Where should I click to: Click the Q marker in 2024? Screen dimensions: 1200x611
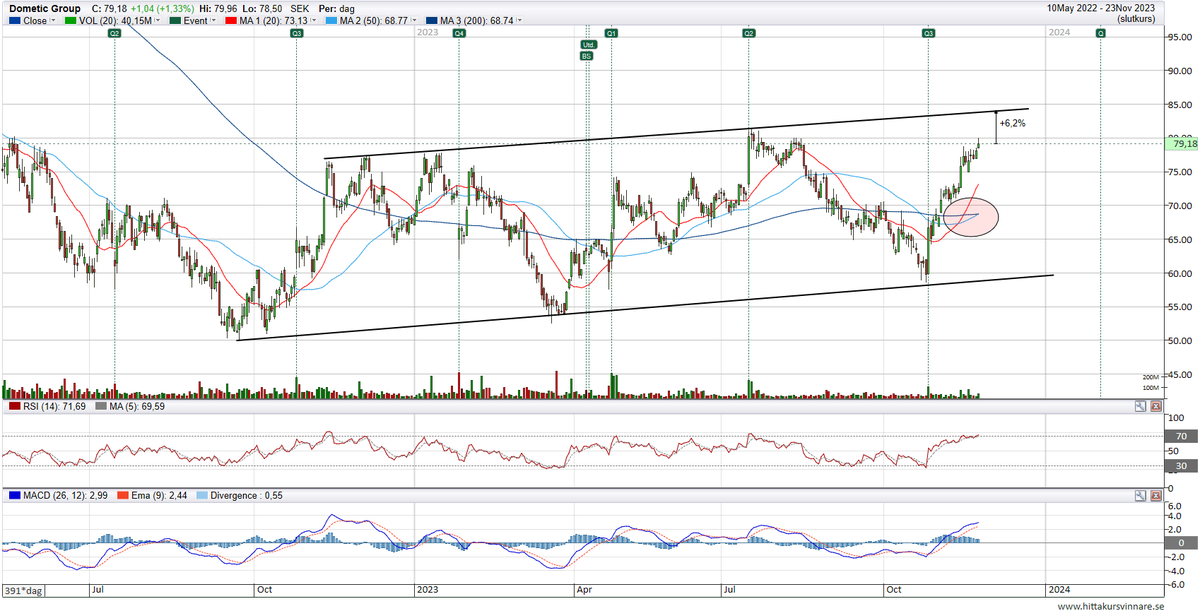1100,33
